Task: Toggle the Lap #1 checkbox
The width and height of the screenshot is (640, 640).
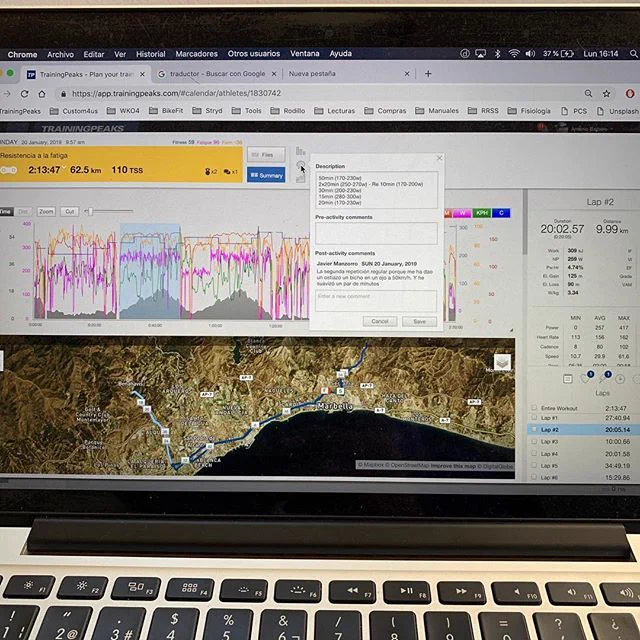Action: 534,417
